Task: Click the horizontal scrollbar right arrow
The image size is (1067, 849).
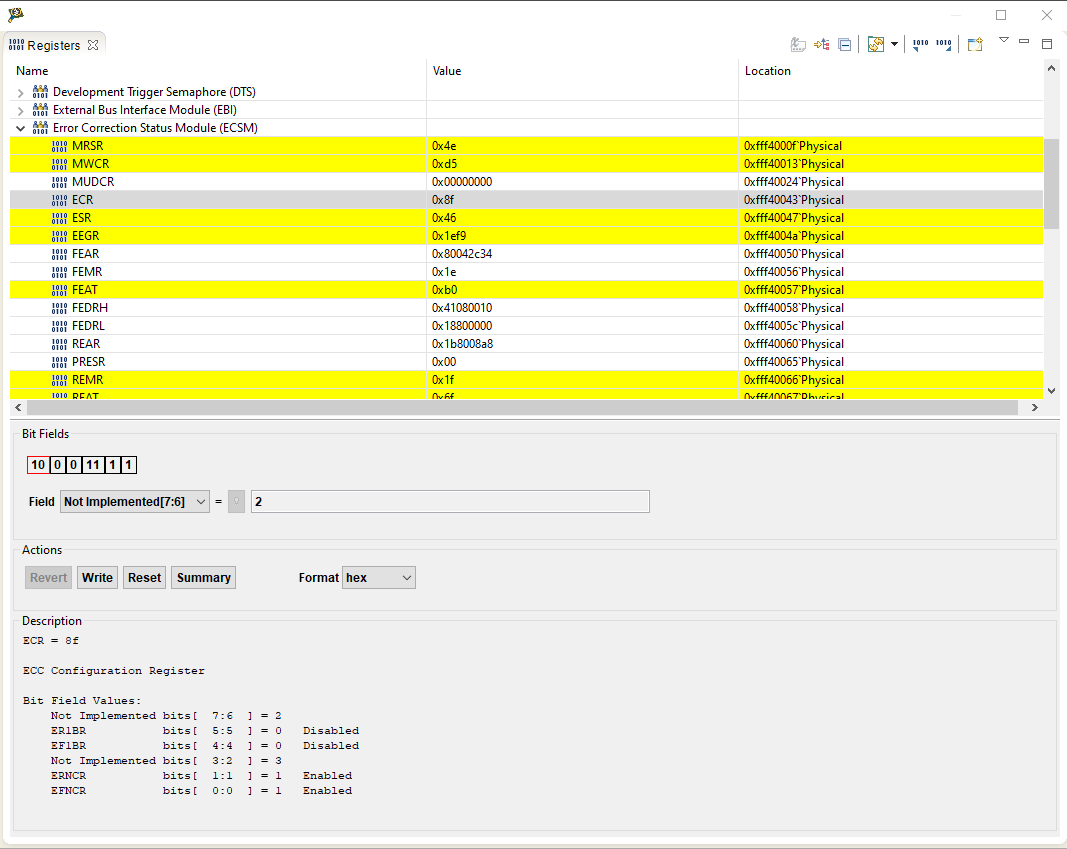Action: pyautogui.click(x=1034, y=407)
